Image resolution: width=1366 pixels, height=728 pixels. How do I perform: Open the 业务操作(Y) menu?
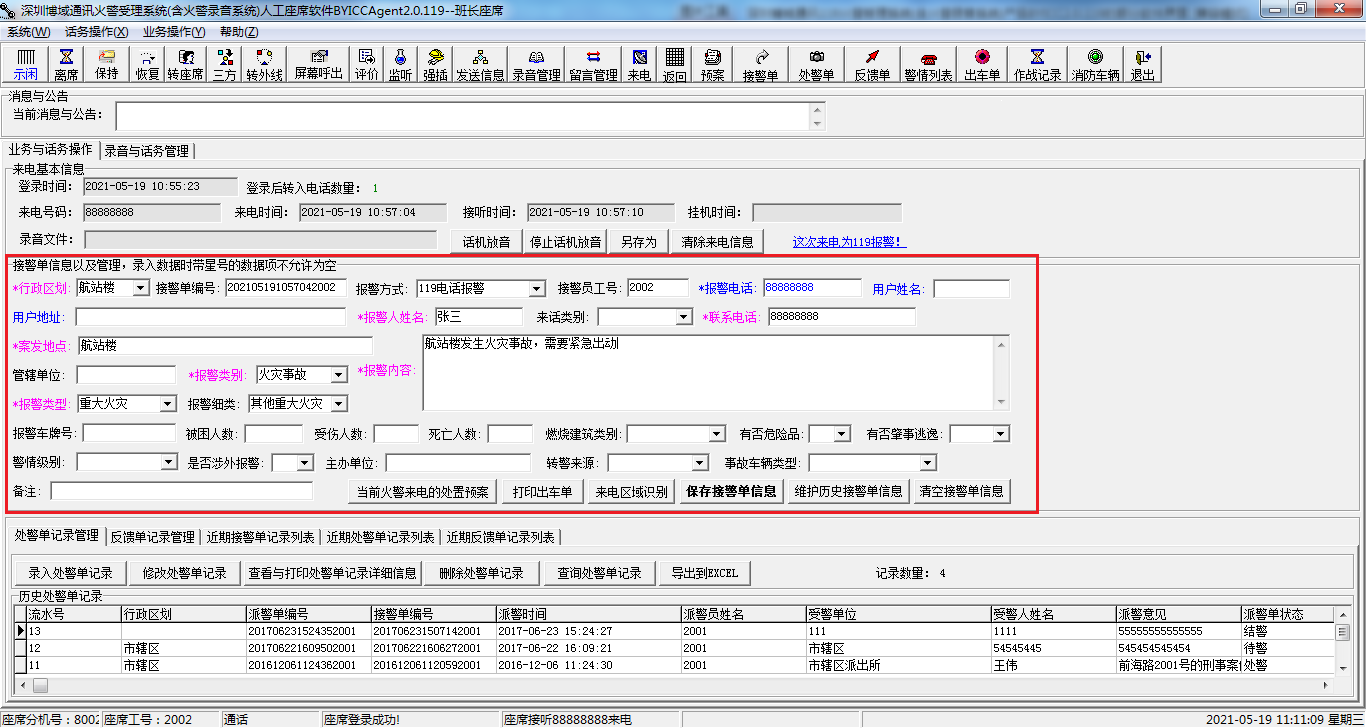[174, 32]
